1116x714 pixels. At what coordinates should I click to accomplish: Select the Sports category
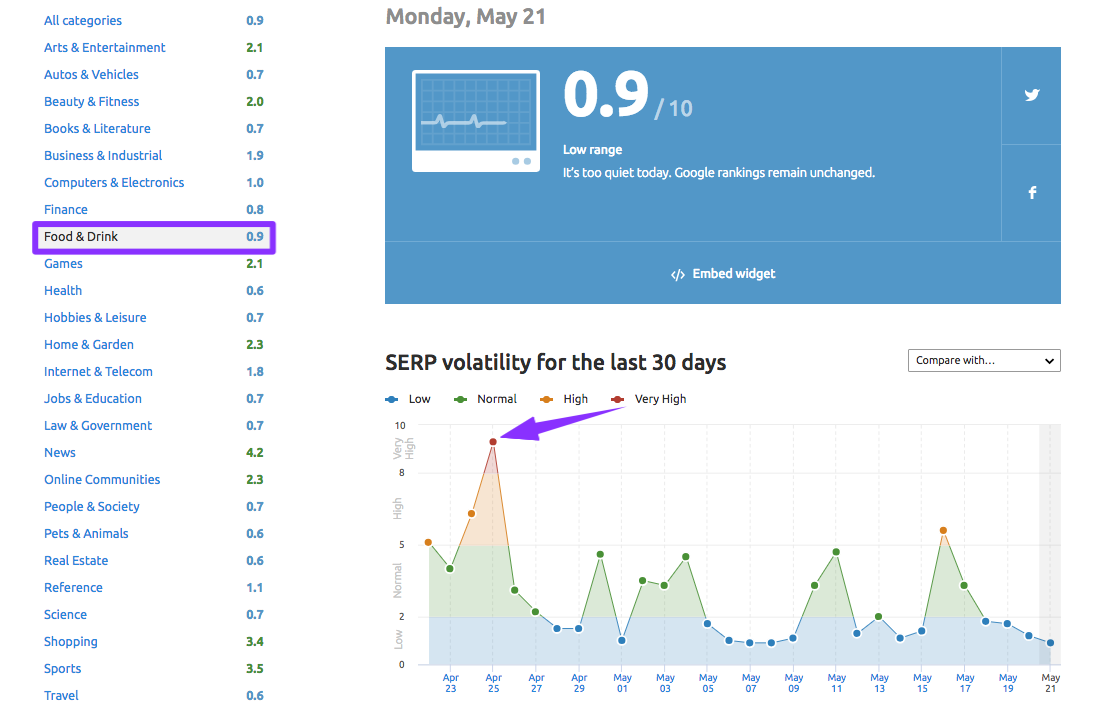coord(63,670)
